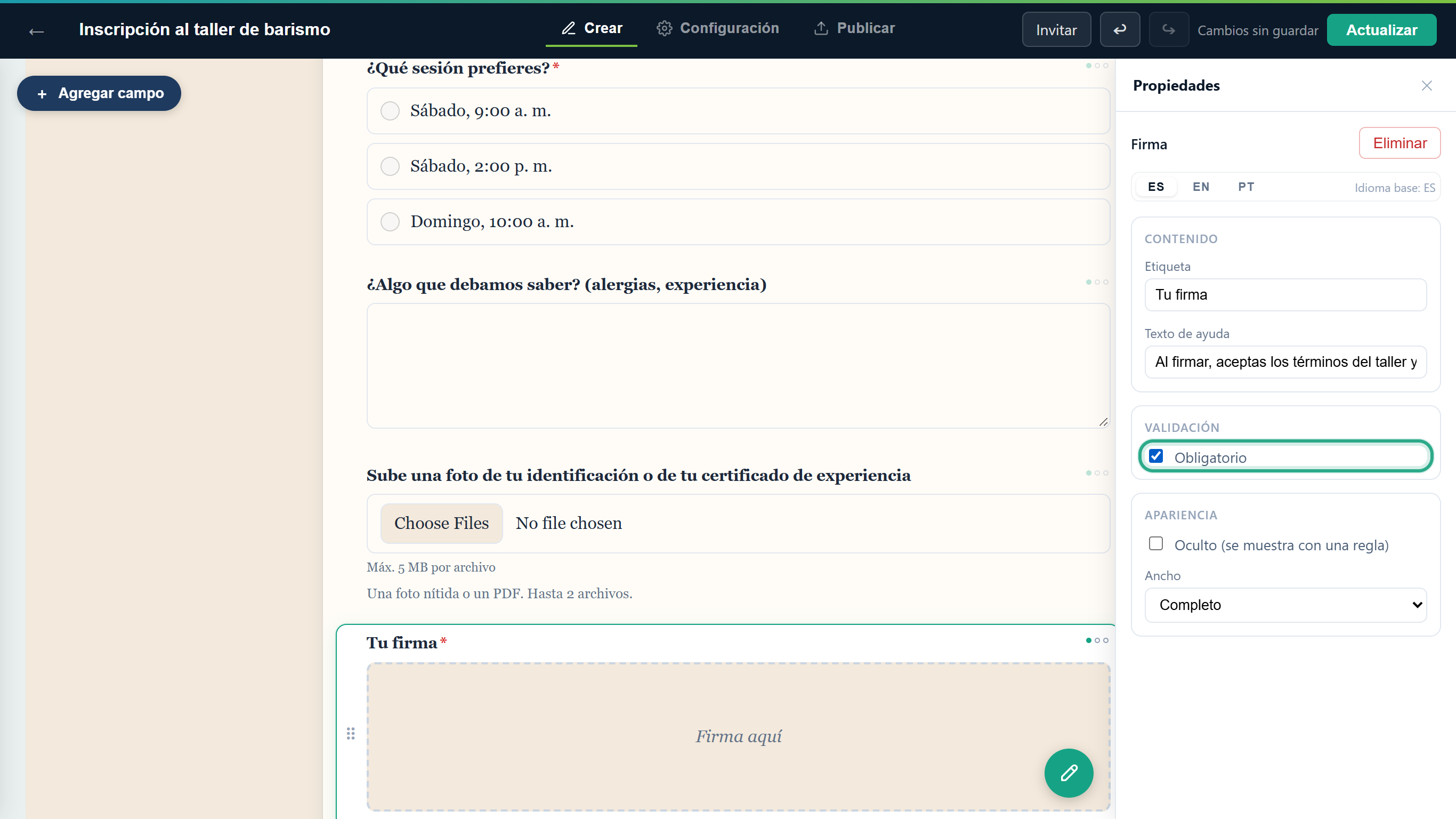
Task: Enable the Oculto checkbox
Action: (1155, 543)
